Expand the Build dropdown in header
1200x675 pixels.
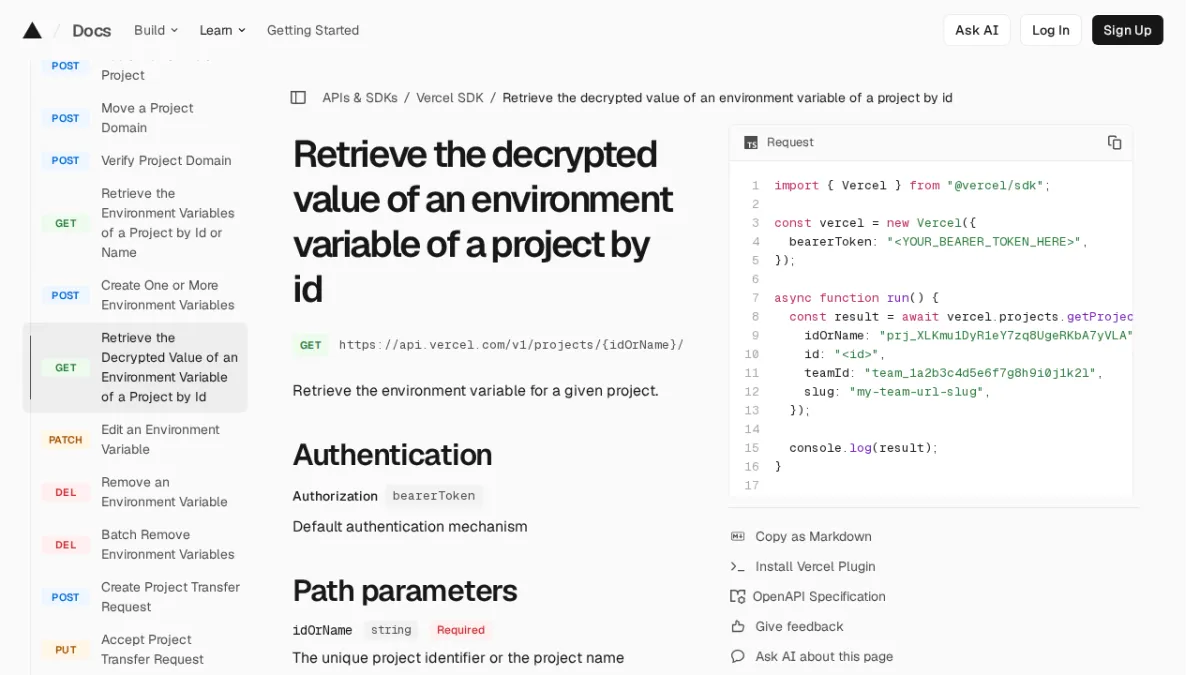156,30
